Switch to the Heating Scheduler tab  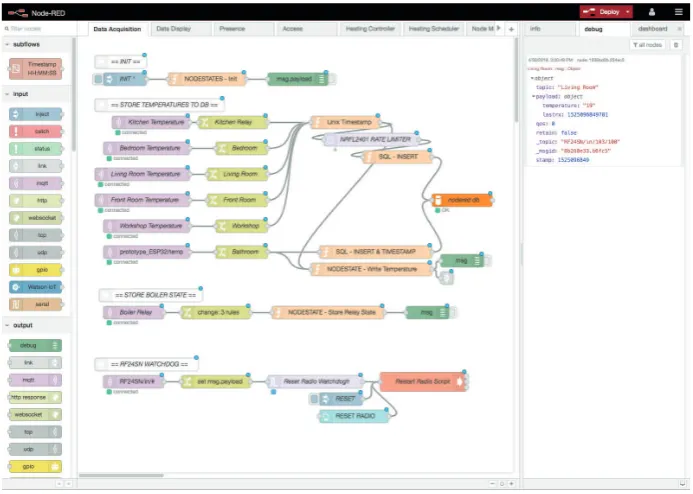[x=434, y=29]
